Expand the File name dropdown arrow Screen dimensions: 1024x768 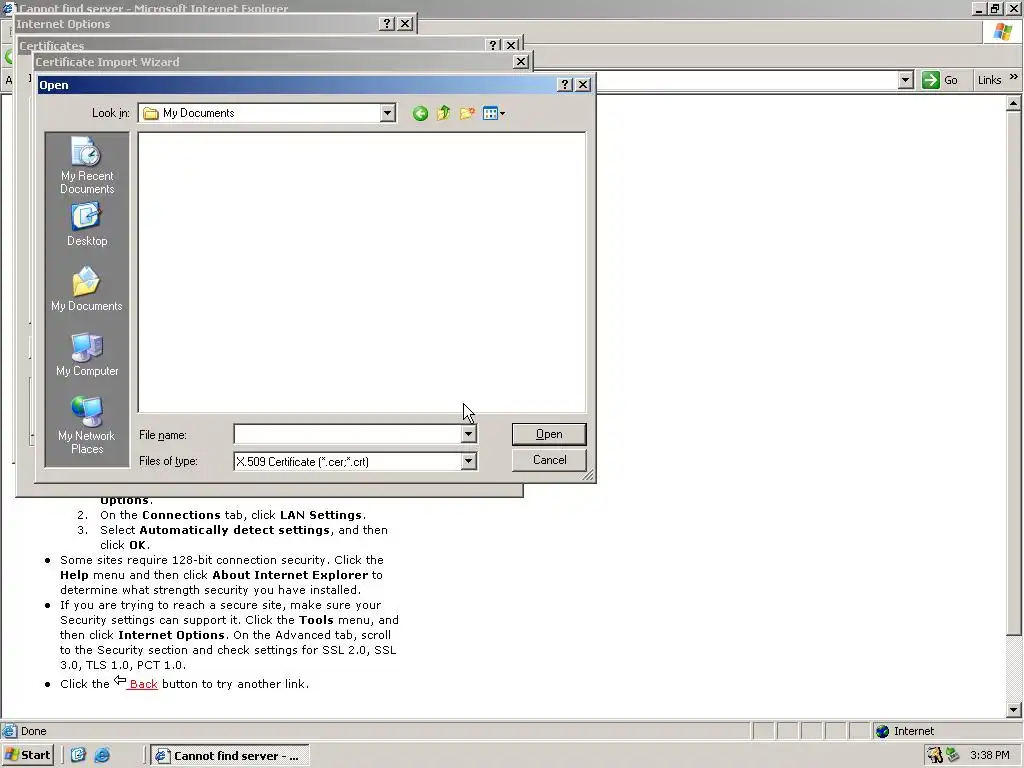pyautogui.click(x=468, y=434)
